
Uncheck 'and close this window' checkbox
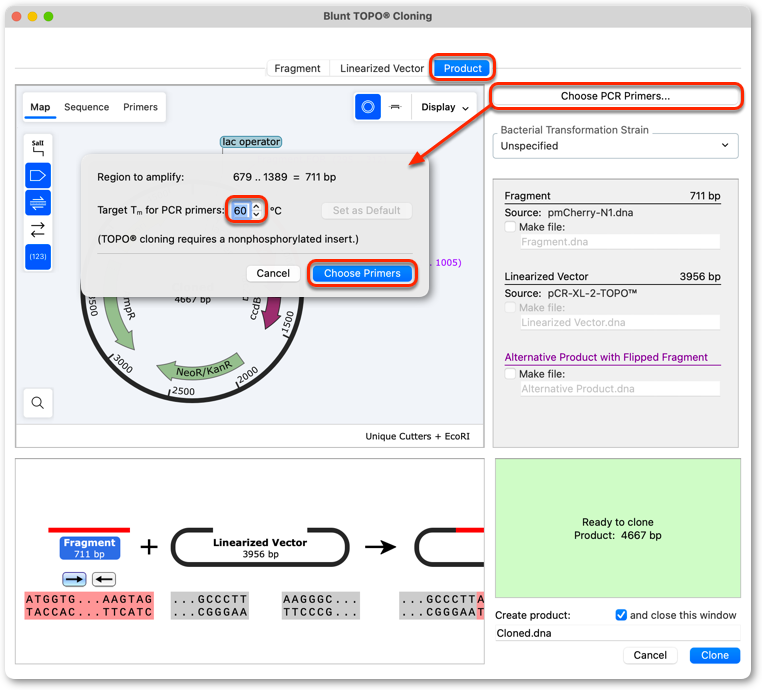click(621, 615)
